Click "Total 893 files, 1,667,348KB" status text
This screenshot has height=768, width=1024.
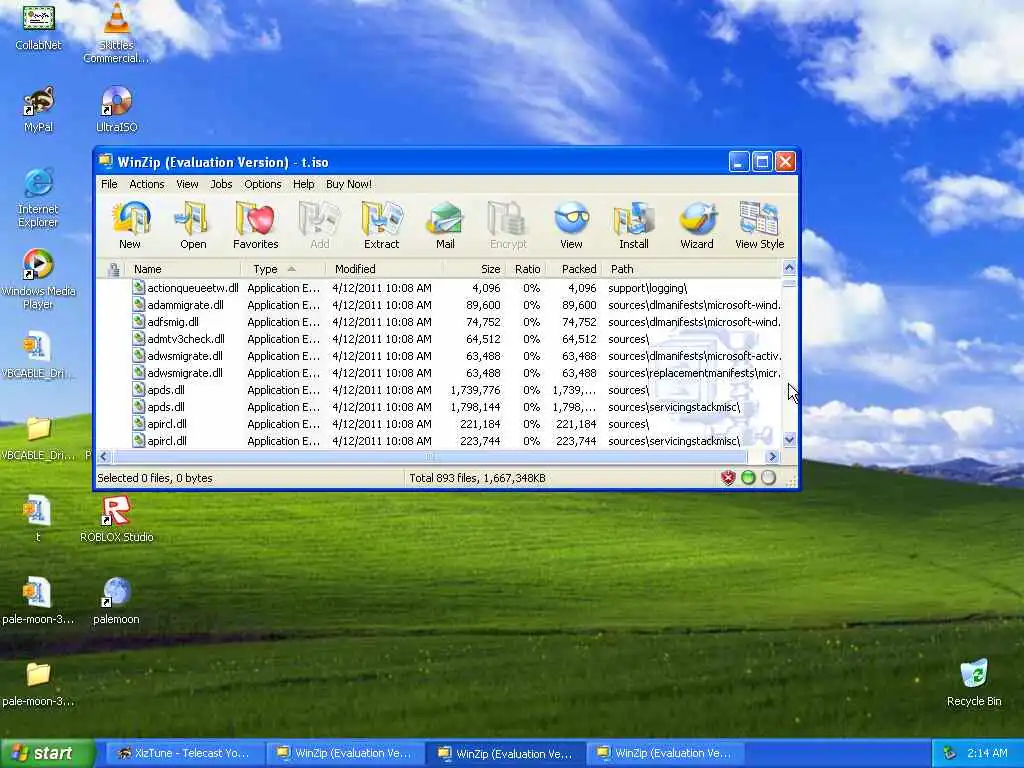pos(477,478)
